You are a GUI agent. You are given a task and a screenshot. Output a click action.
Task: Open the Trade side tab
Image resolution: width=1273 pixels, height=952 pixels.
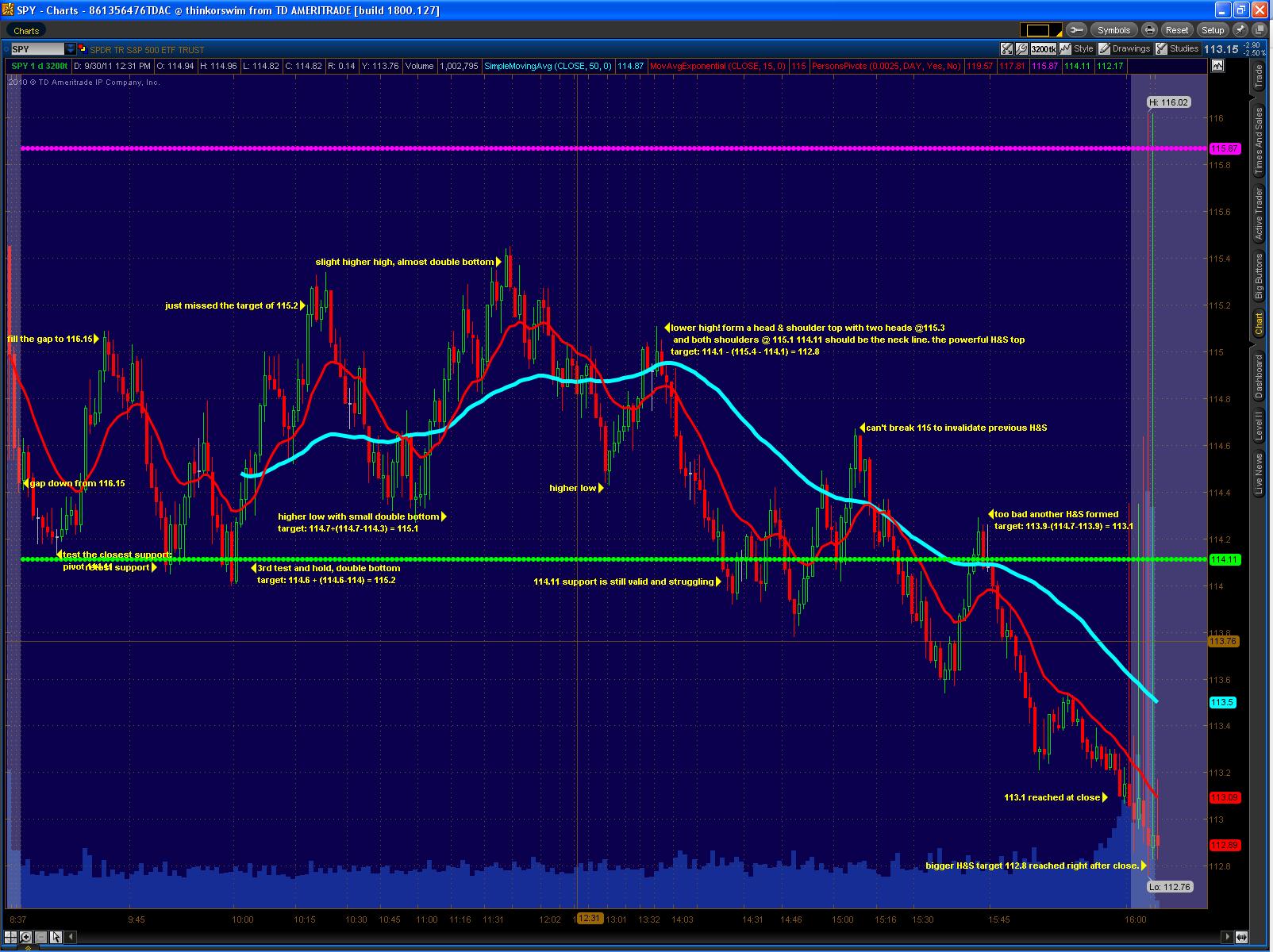coord(1258,78)
